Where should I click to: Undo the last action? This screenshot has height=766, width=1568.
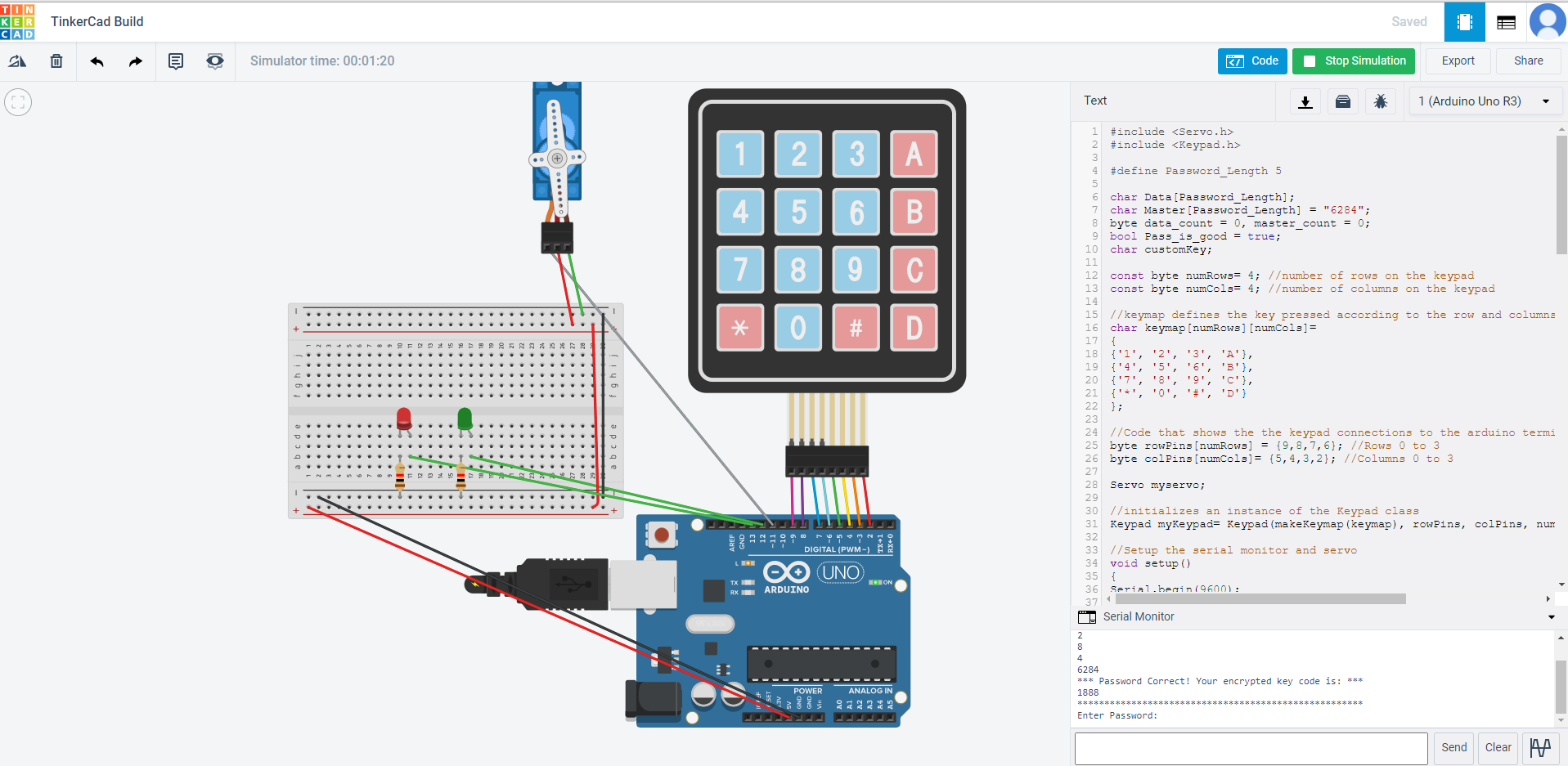click(97, 61)
